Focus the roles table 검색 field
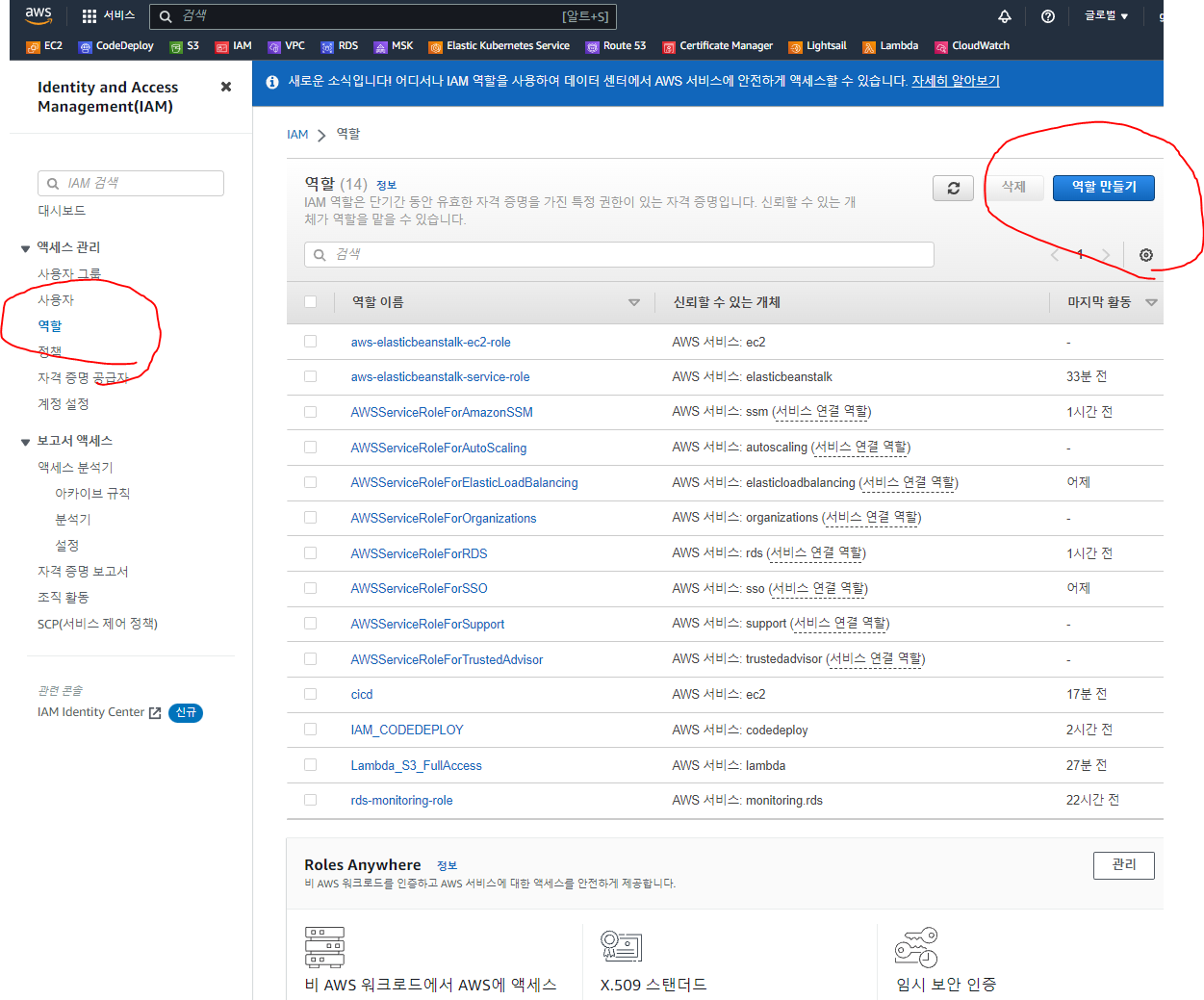Image resolution: width=1204 pixels, height=1000 pixels. pos(619,254)
